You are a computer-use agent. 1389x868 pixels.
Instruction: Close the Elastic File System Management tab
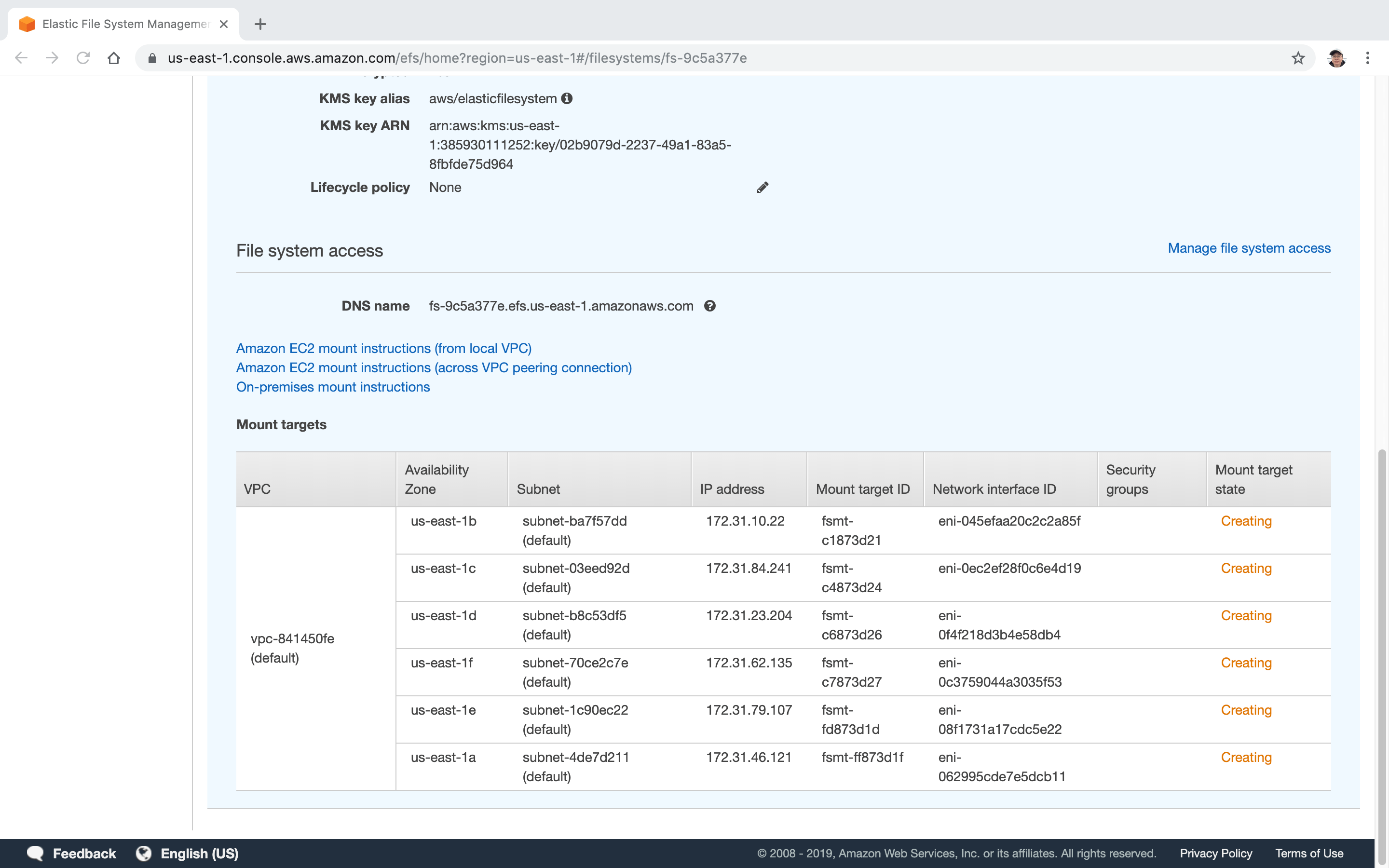pyautogui.click(x=224, y=24)
